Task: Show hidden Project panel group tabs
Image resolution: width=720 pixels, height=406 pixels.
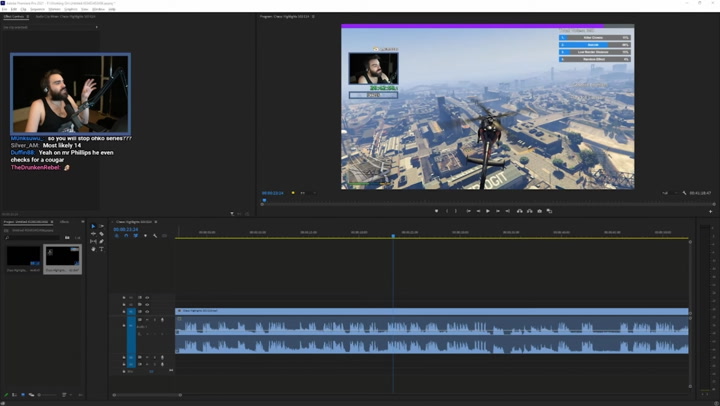Action: pyautogui.click(x=83, y=222)
